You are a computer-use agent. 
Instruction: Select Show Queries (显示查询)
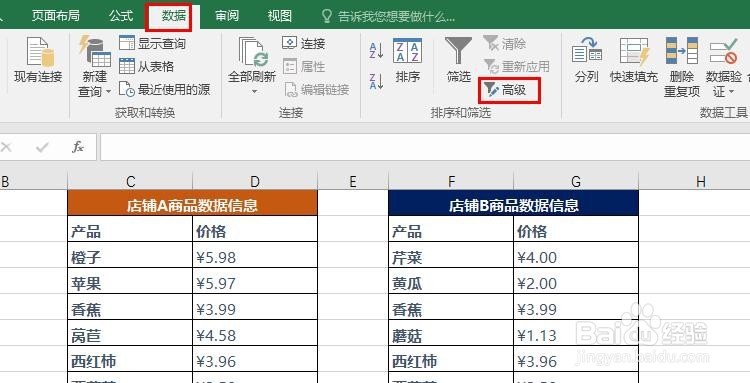pyautogui.click(x=152, y=44)
